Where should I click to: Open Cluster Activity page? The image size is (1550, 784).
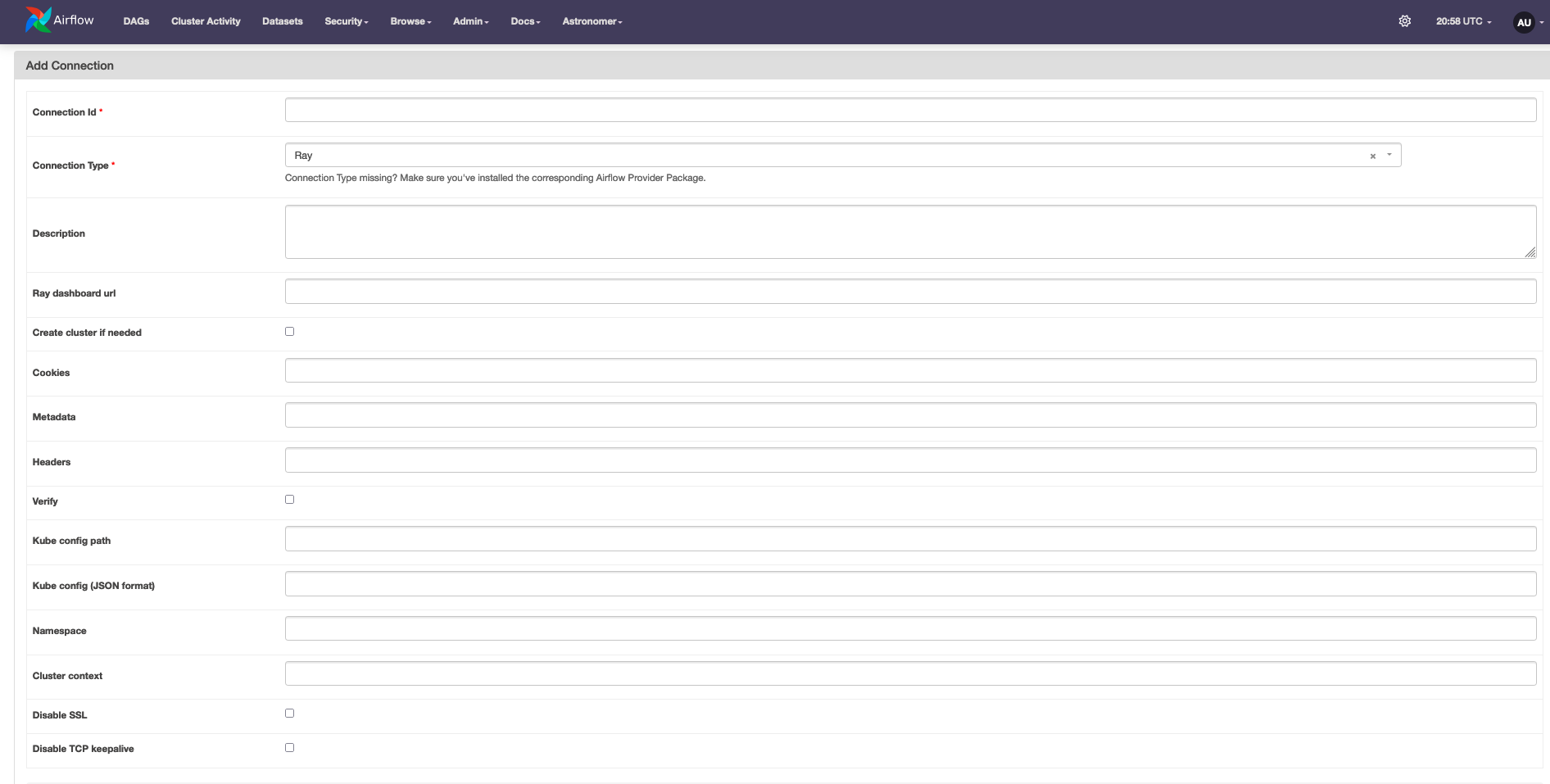[206, 21]
